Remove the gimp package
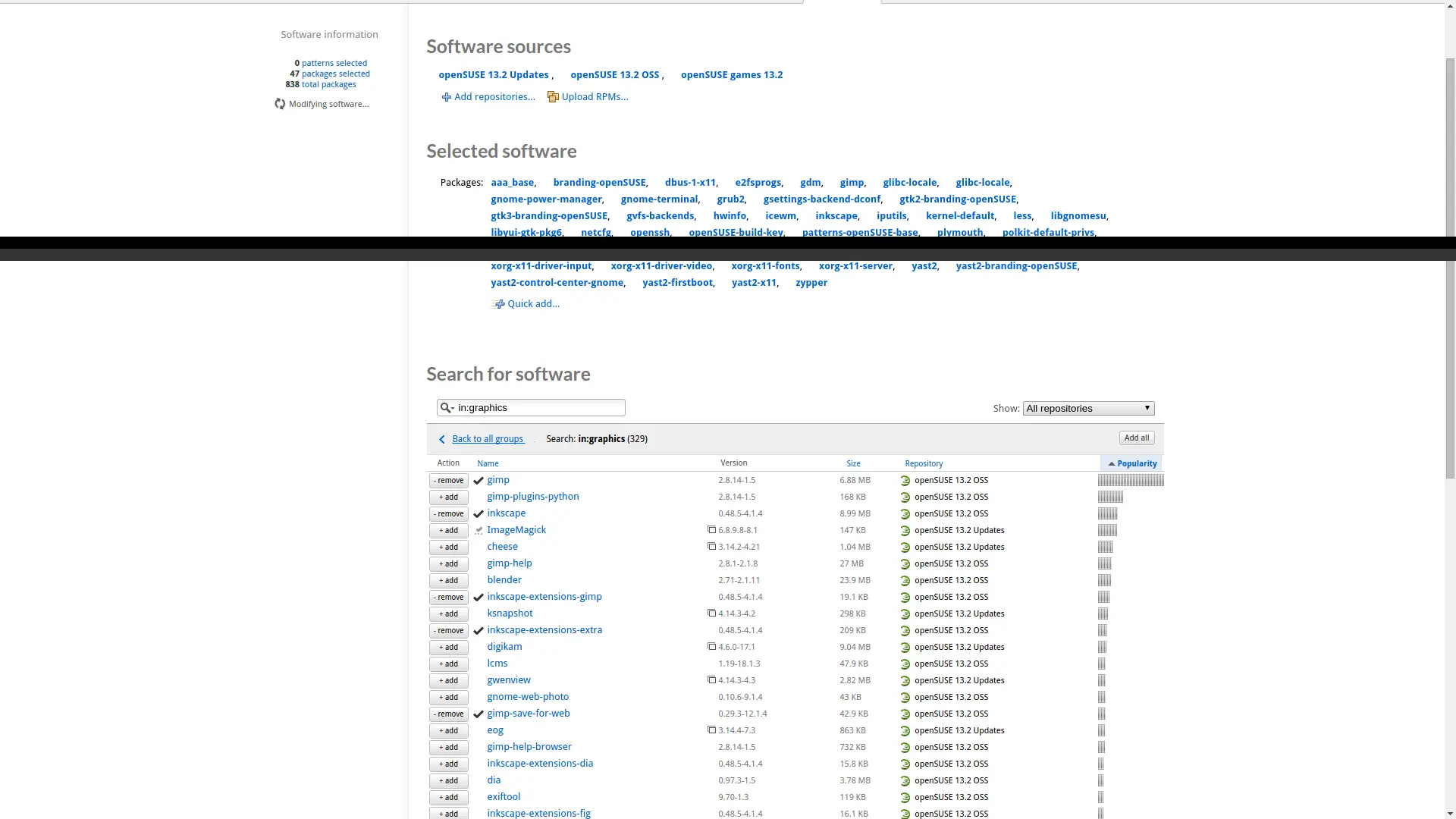This screenshot has width=1456, height=819. tap(449, 481)
